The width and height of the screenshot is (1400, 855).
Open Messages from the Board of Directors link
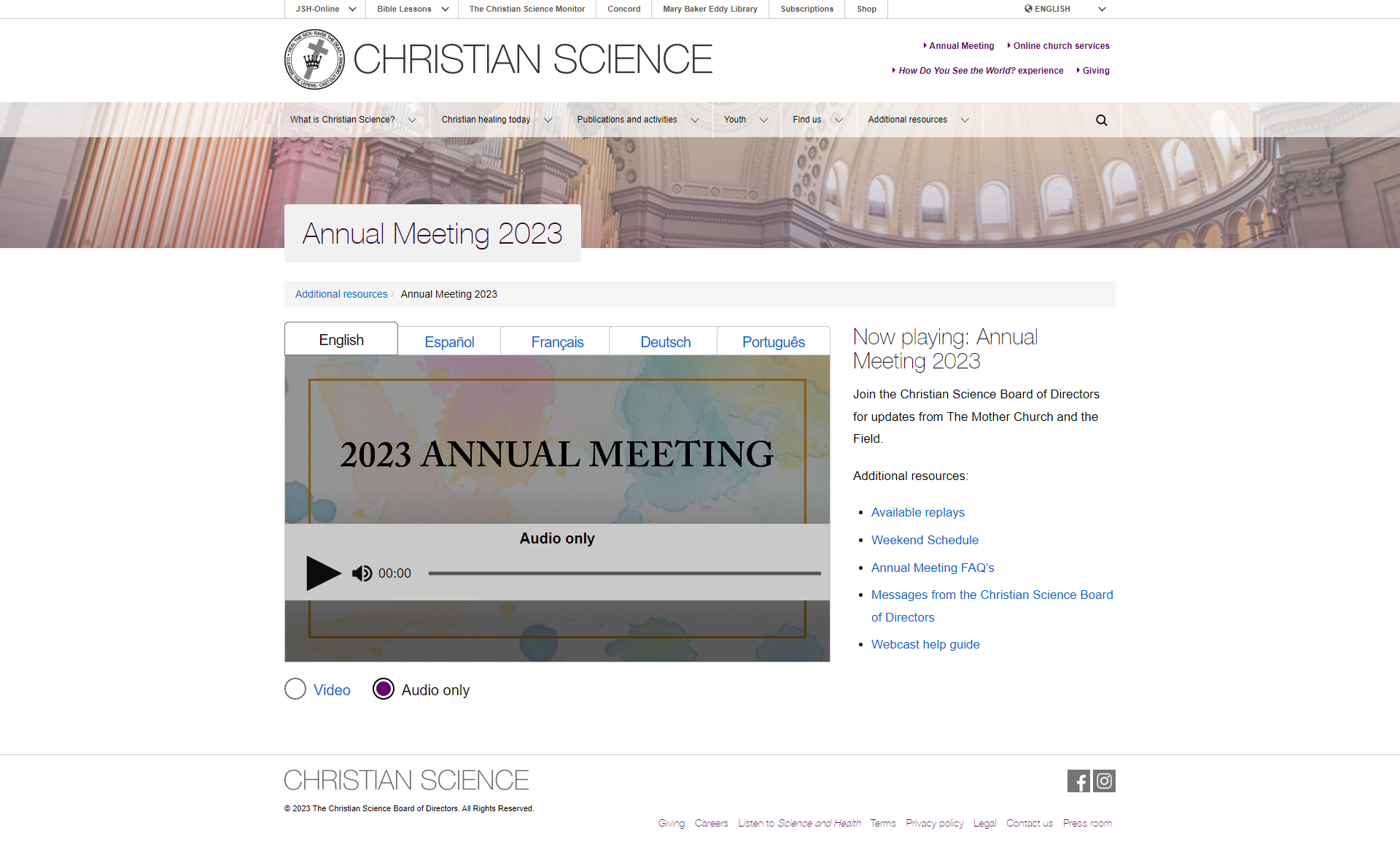[992, 606]
